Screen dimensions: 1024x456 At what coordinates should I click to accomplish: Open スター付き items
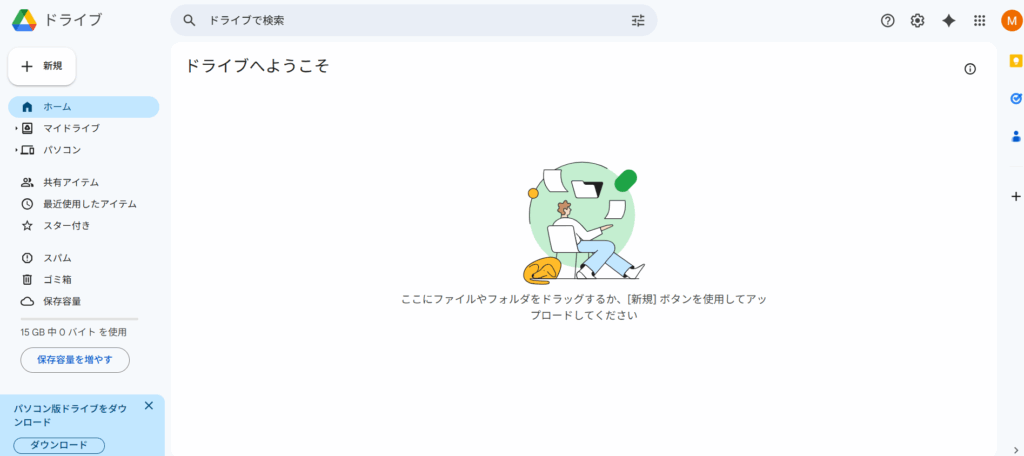(x=84, y=226)
